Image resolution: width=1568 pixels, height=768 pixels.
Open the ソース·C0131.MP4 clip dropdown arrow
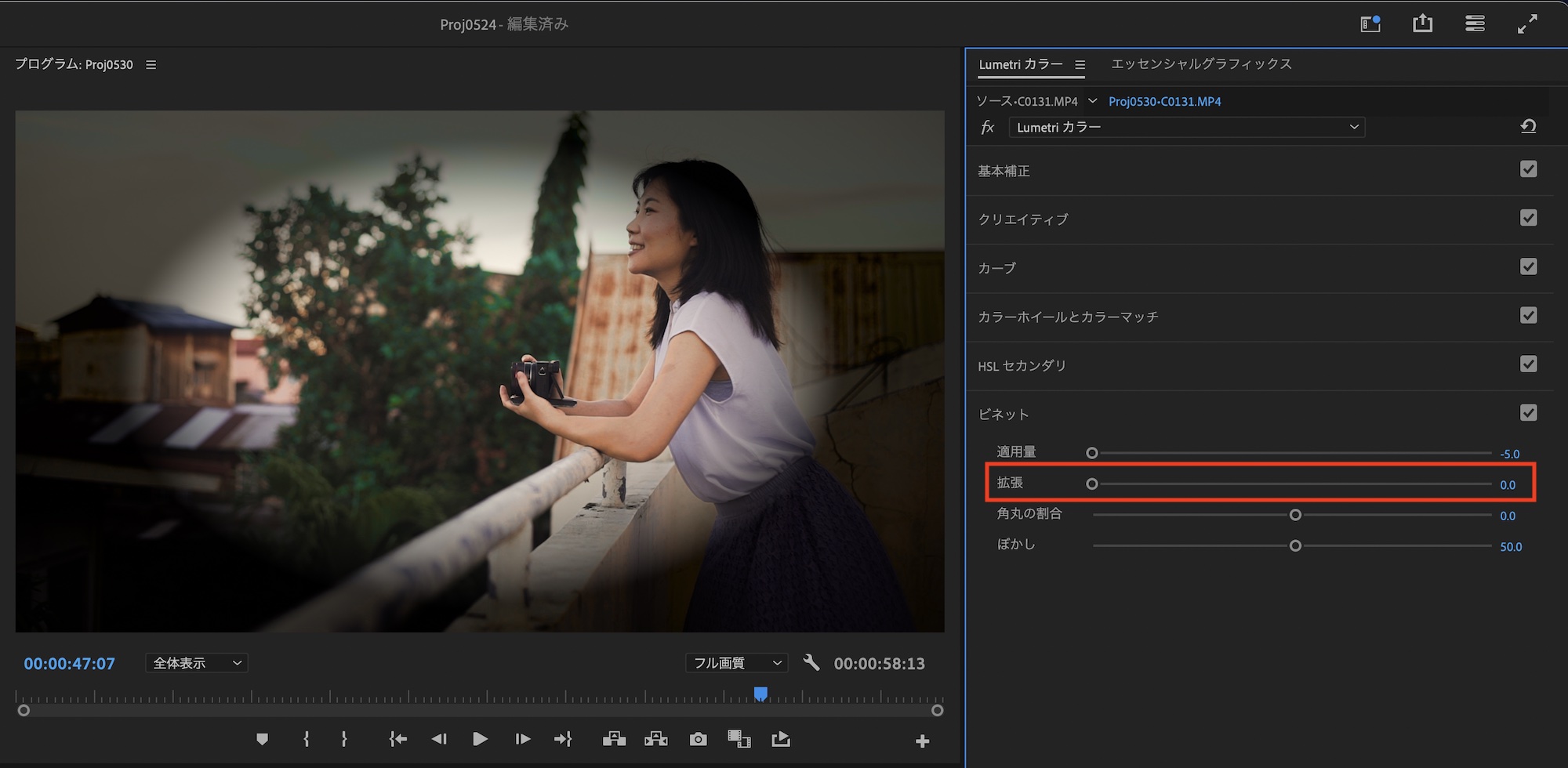tap(1092, 101)
